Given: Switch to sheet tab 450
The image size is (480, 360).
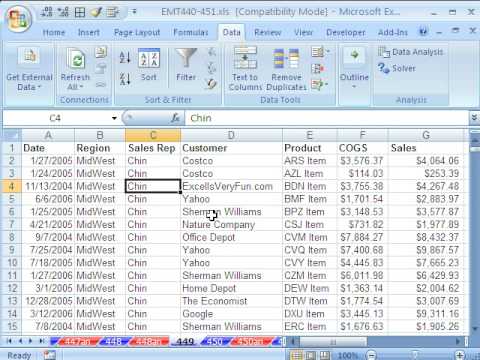Looking at the screenshot, I should coord(214,341).
